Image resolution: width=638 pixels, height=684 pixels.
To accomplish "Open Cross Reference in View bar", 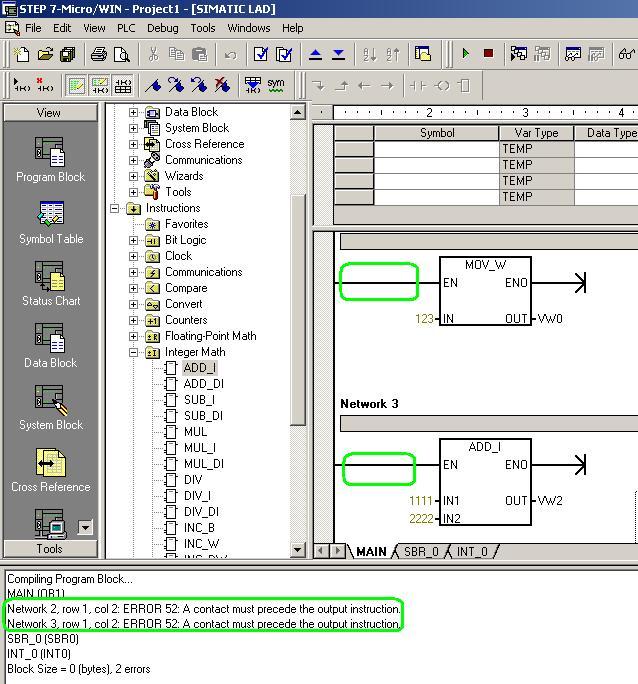I will pyautogui.click(x=51, y=470).
